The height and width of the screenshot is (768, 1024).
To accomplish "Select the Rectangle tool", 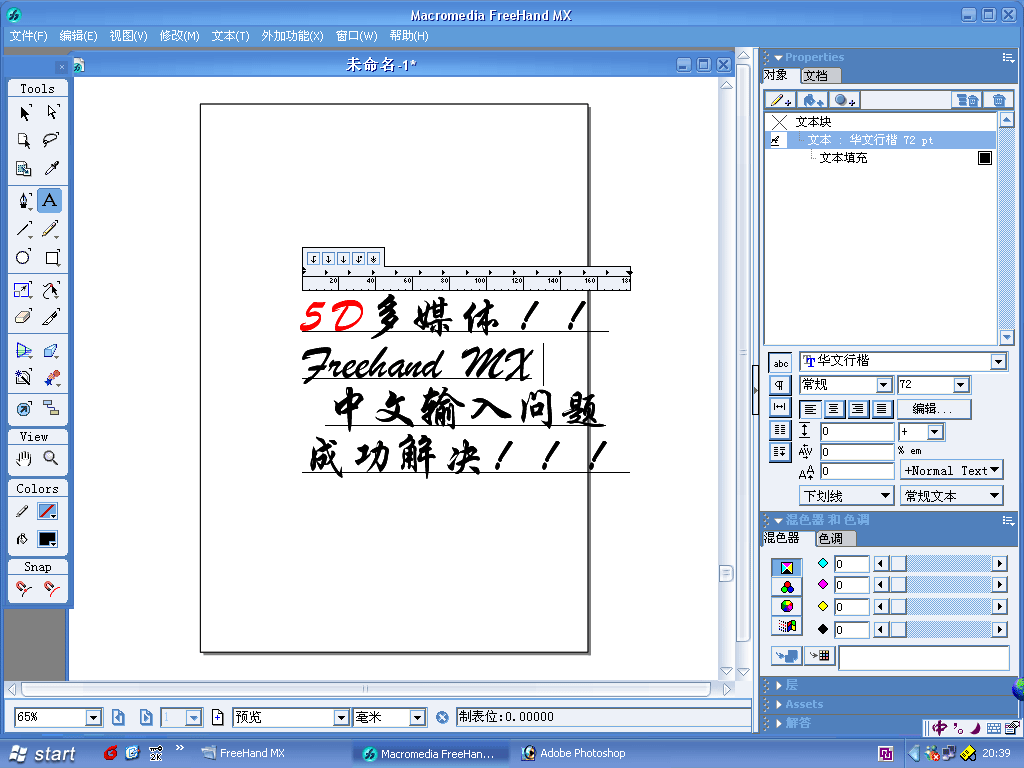I will coord(52,257).
